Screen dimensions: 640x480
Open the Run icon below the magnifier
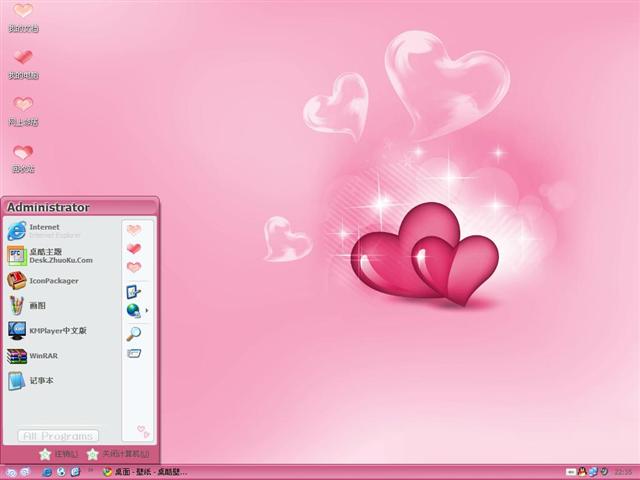click(134, 353)
